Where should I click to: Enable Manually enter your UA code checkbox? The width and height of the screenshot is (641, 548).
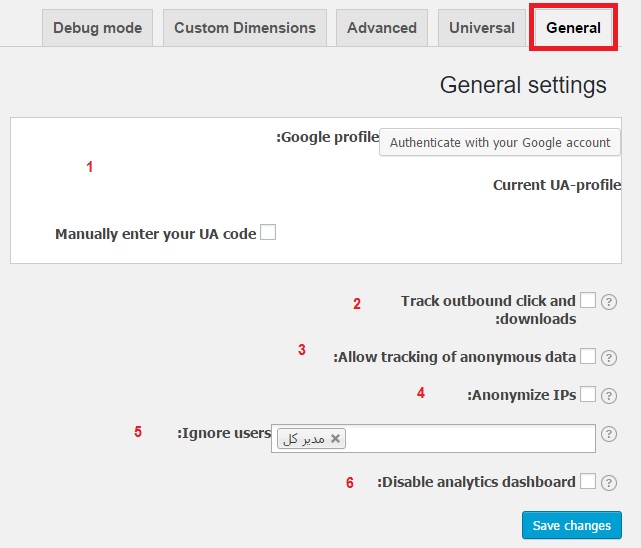pos(268,233)
